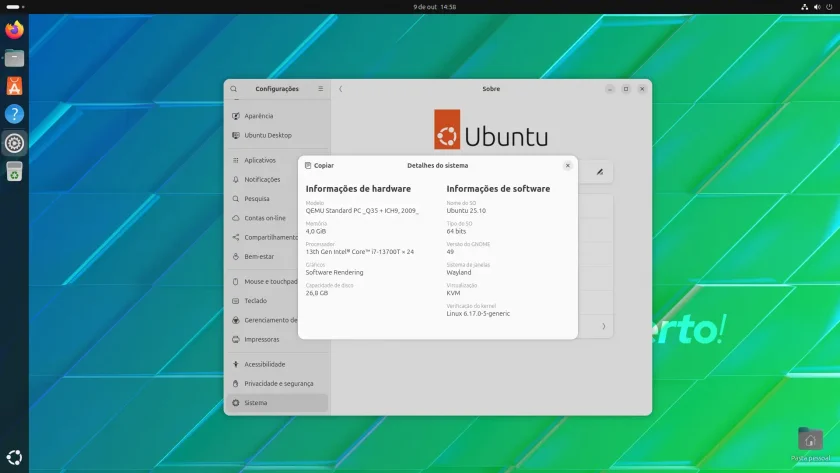Click the Notificações bell icon
The image size is (840, 473).
click(x=236, y=179)
